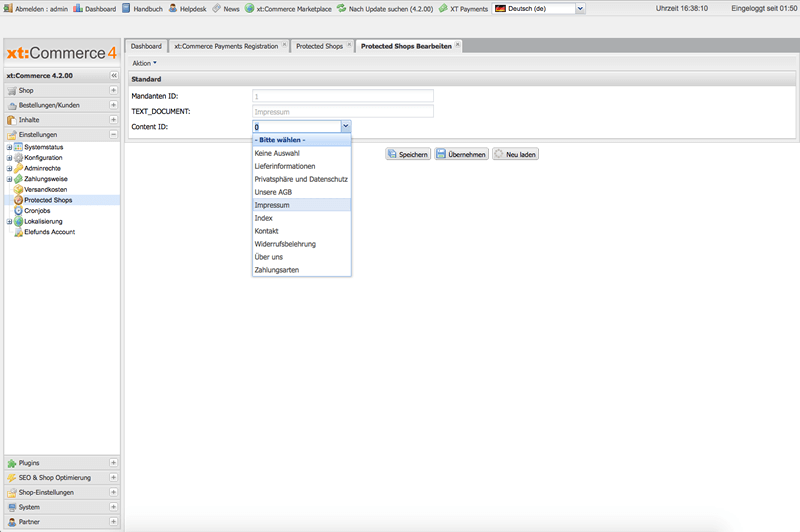
Task: Choose Über uns from the dropdown list
Action: coord(302,257)
